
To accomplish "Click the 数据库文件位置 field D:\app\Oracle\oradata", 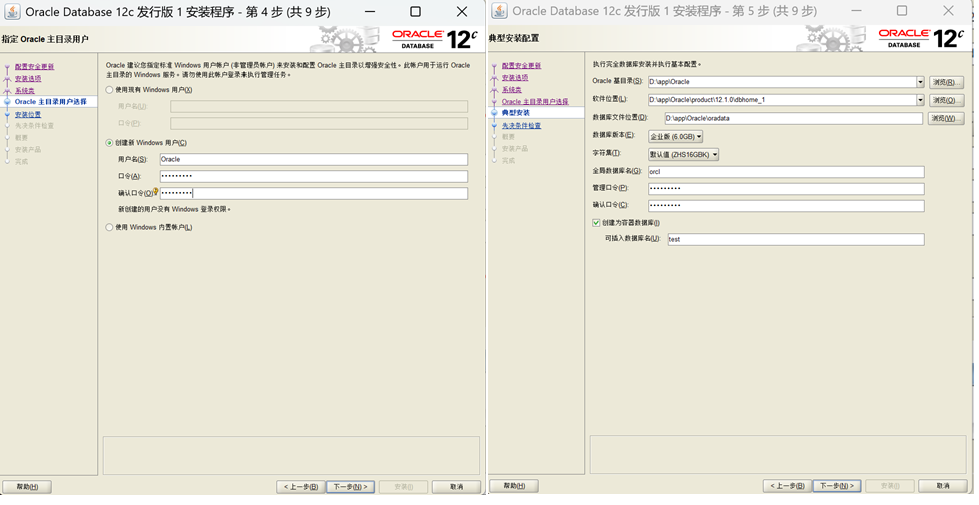I will (x=794, y=118).
